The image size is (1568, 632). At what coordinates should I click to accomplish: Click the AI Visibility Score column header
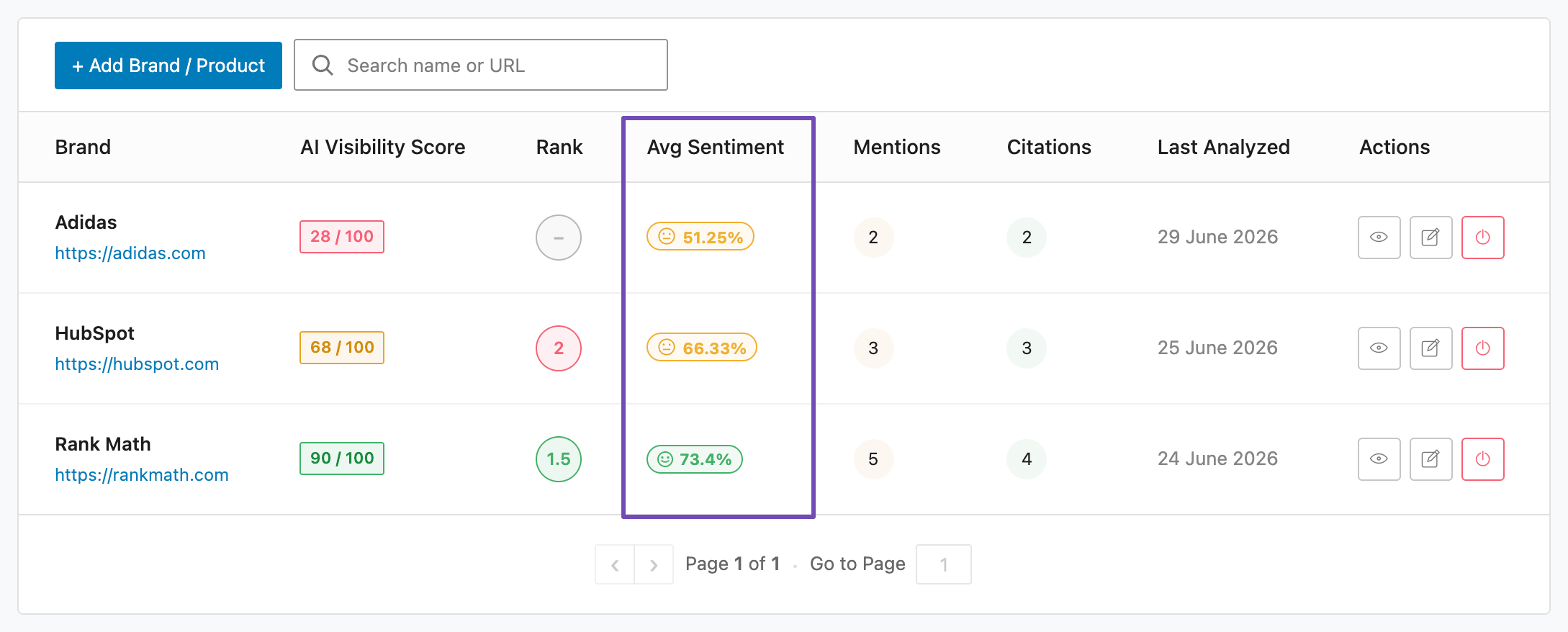coord(383,147)
